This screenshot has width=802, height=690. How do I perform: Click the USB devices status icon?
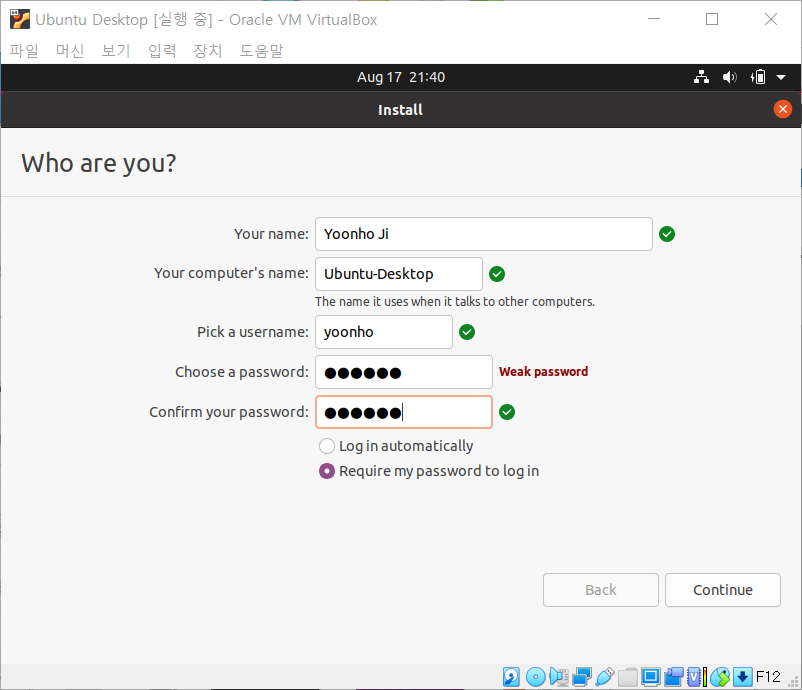605,677
